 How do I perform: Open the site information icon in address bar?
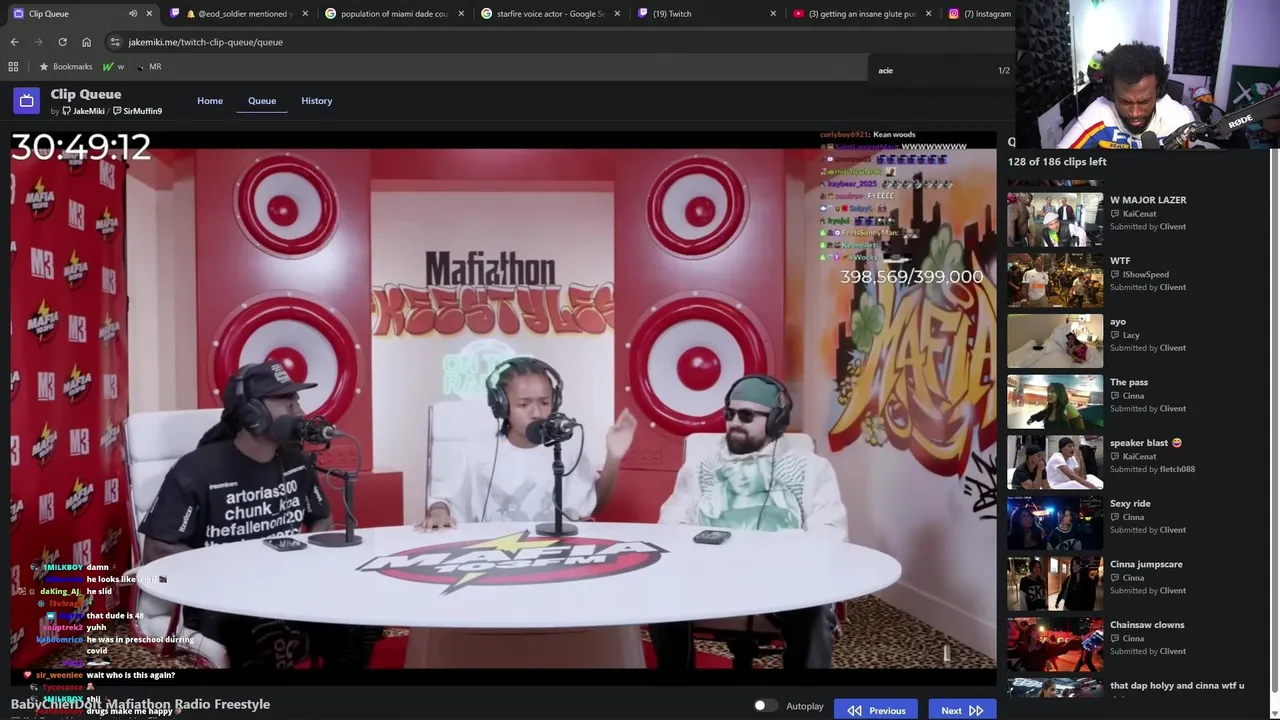click(115, 42)
